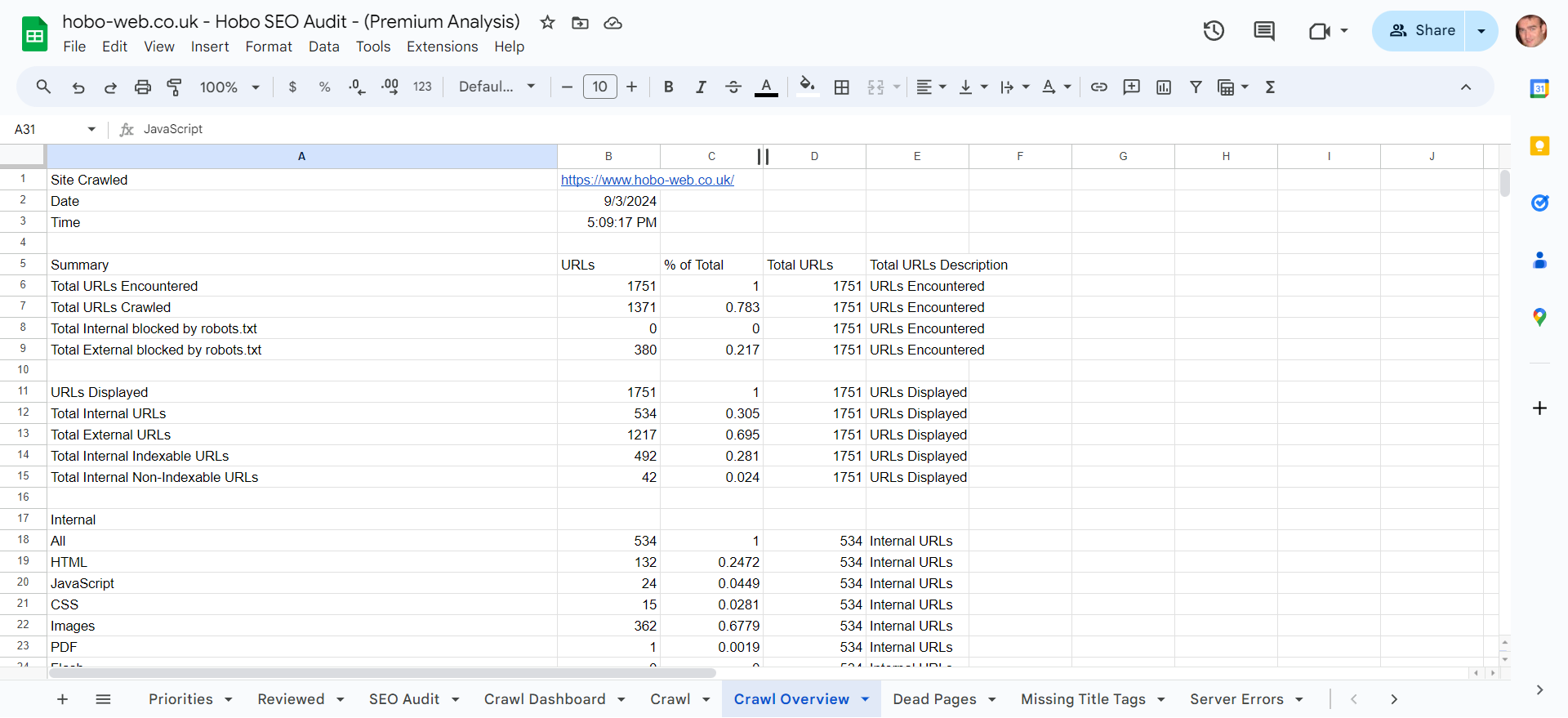Open the borders menu
Viewport: 1568px width, 718px height.
[x=842, y=87]
